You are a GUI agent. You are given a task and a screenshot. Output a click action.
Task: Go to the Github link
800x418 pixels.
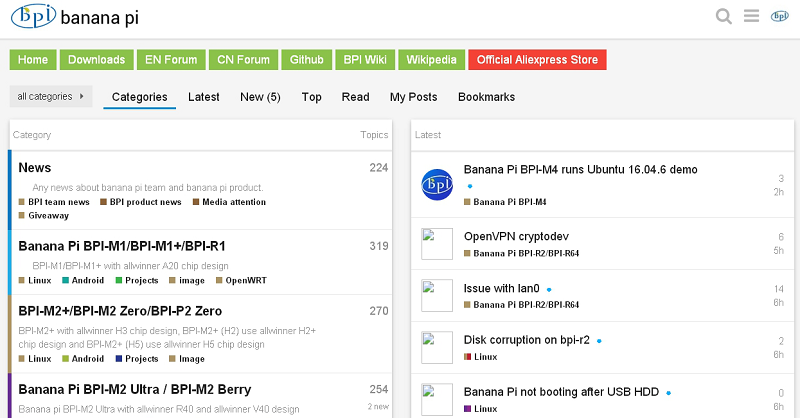[x=306, y=60]
